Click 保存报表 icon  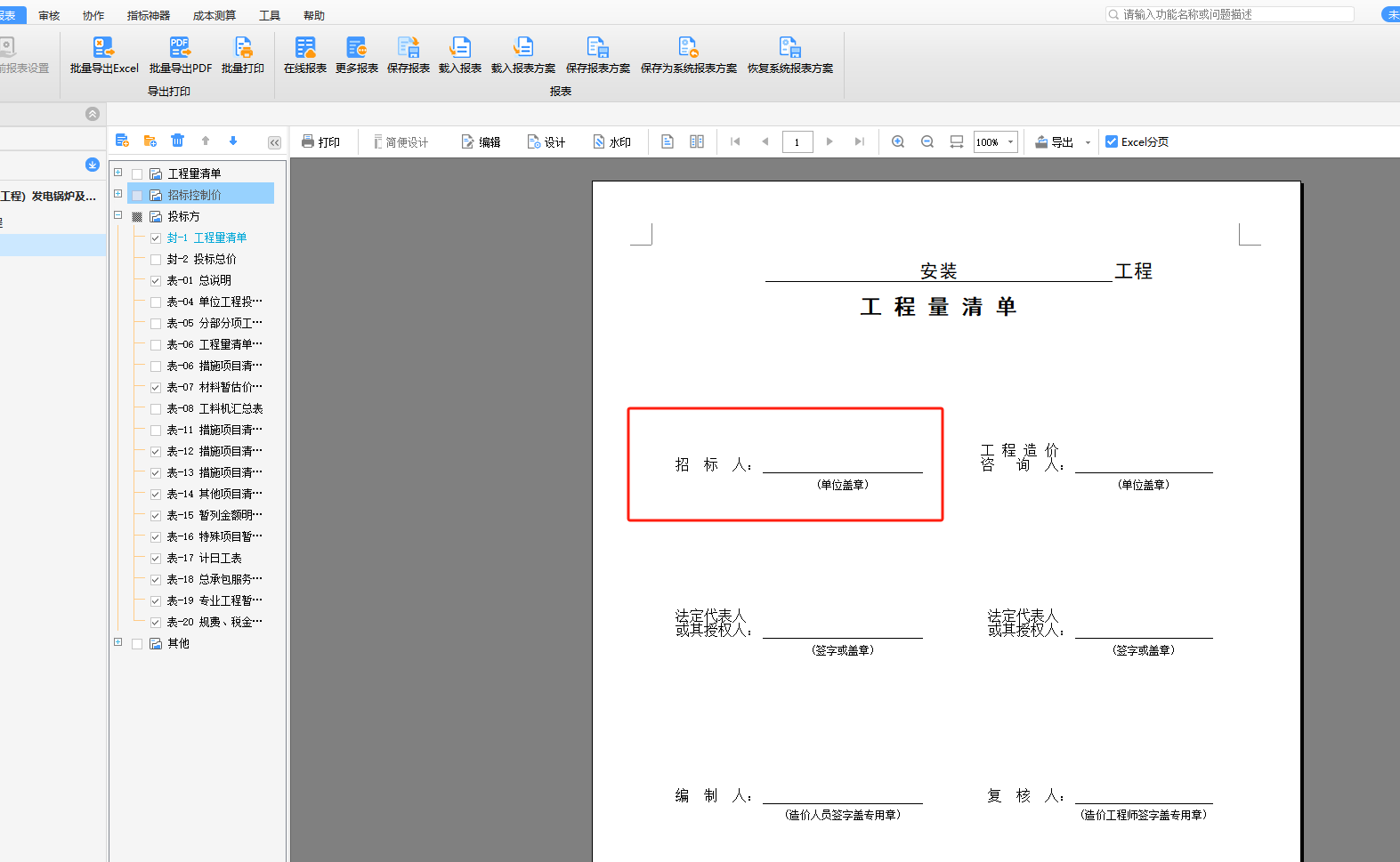pos(409,47)
